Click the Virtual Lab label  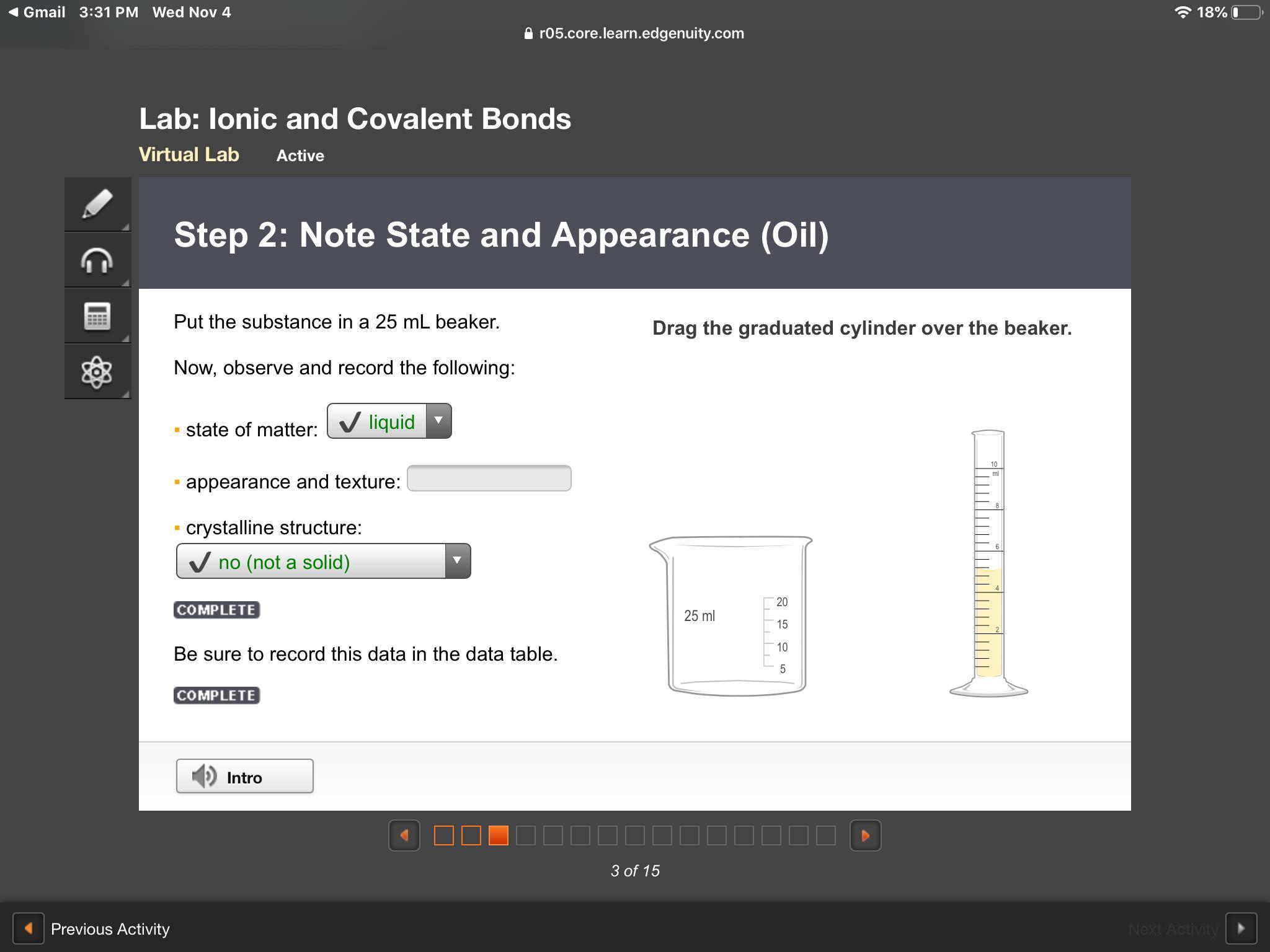[x=189, y=155]
